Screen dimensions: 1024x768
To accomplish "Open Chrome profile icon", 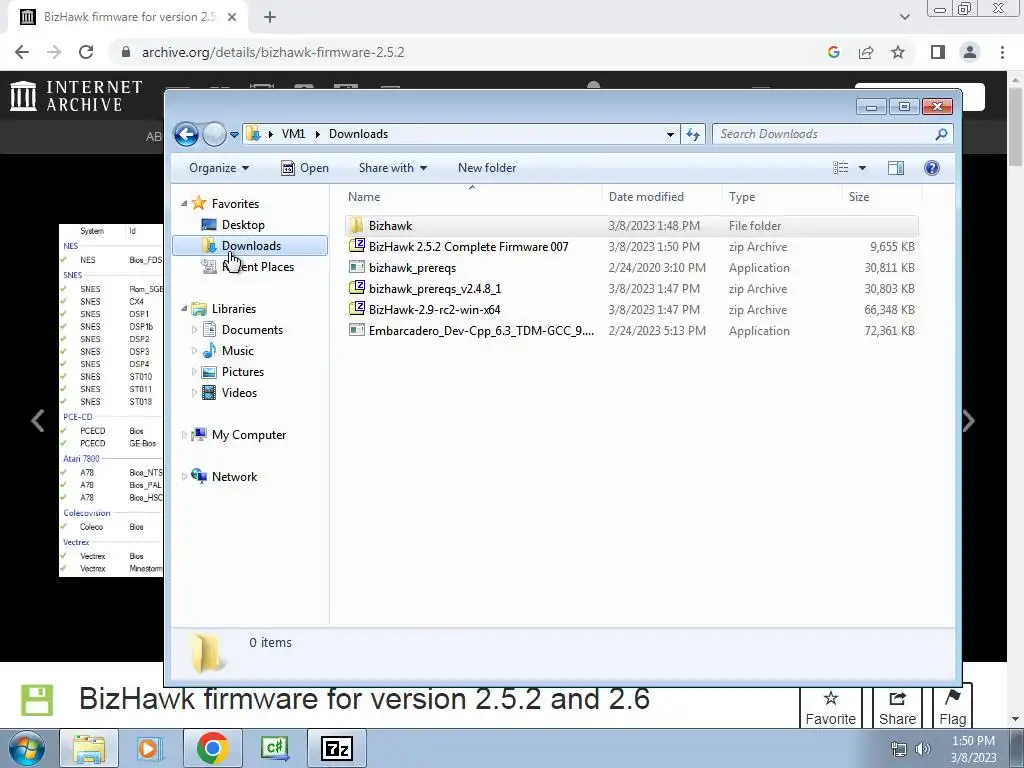I will (970, 52).
